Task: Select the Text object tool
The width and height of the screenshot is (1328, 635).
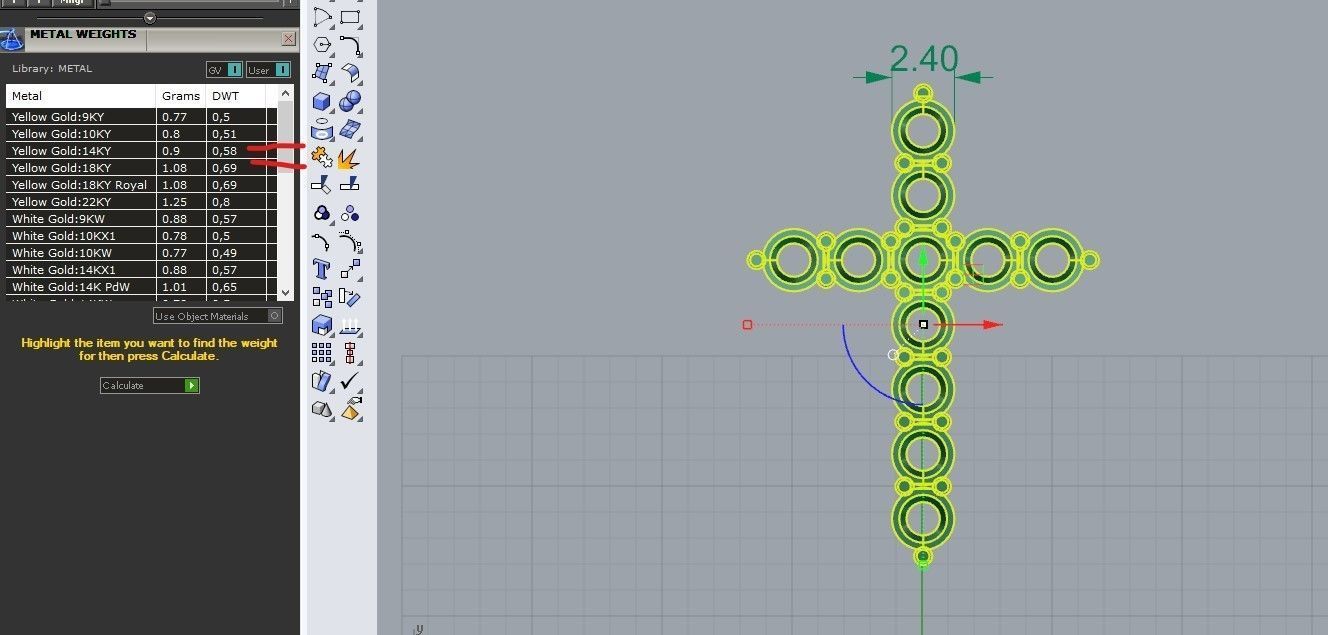Action: (321, 269)
